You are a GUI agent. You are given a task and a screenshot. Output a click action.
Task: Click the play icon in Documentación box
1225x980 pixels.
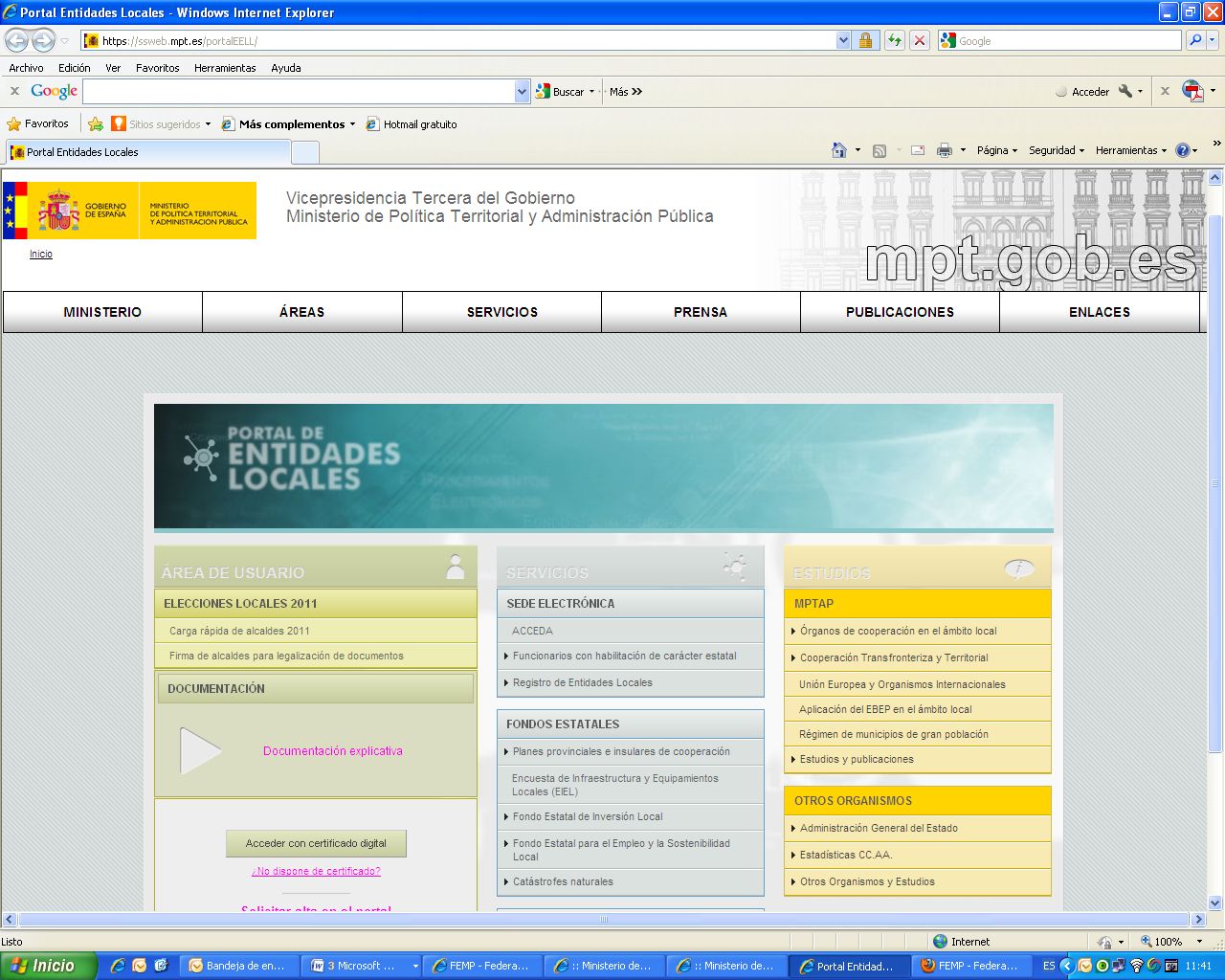click(200, 751)
